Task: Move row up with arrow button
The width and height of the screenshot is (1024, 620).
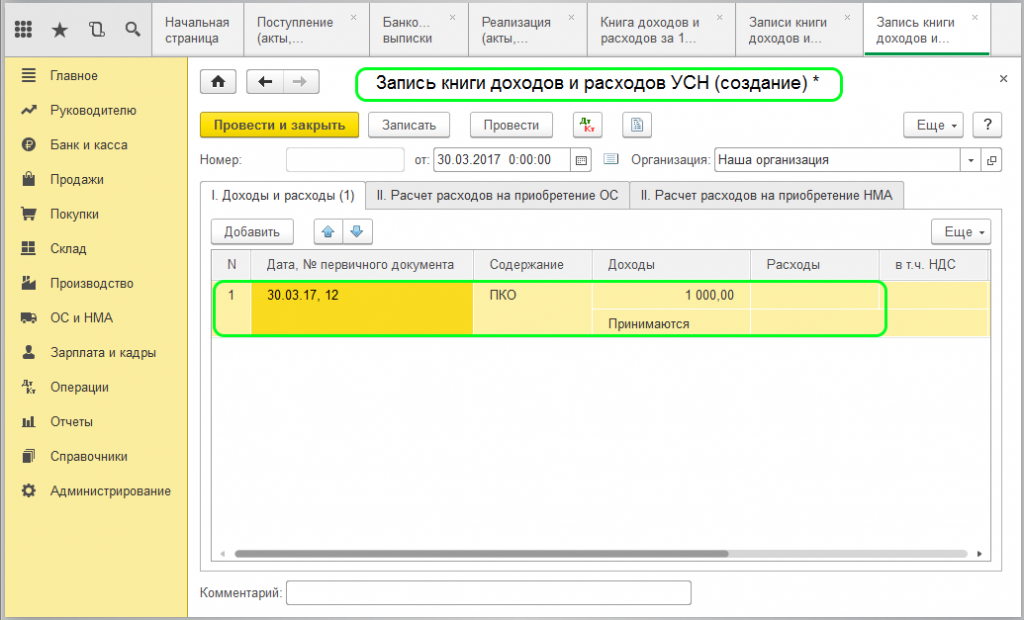Action: pyautogui.click(x=328, y=232)
